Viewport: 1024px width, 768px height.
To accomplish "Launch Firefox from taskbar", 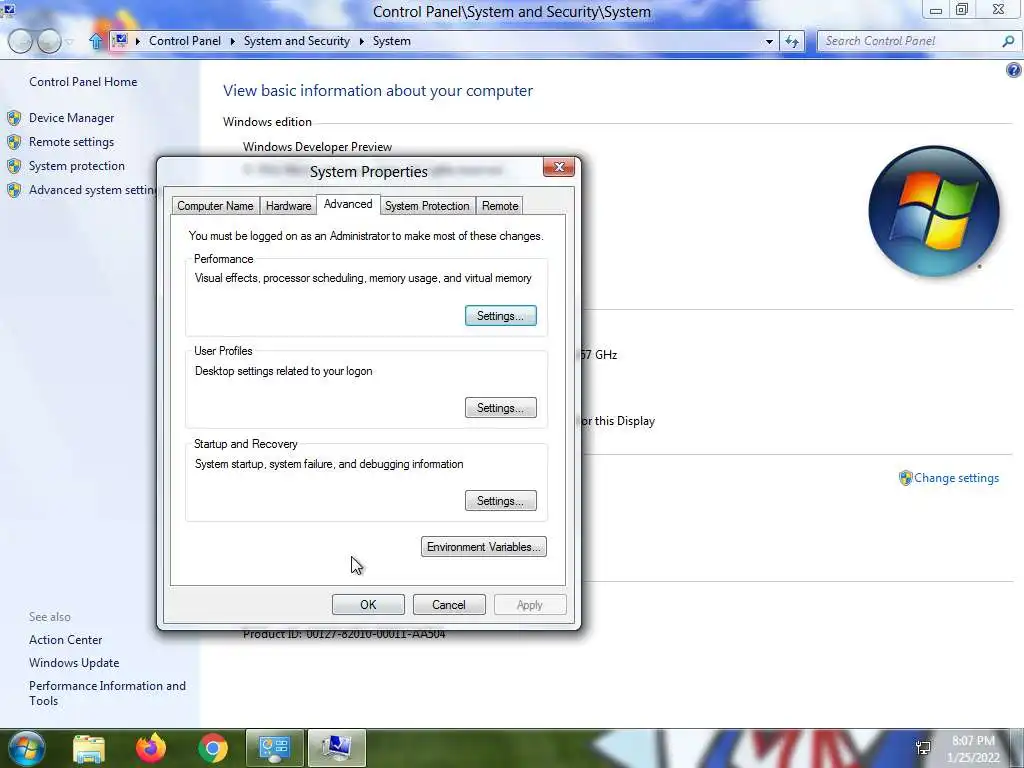I will point(150,748).
